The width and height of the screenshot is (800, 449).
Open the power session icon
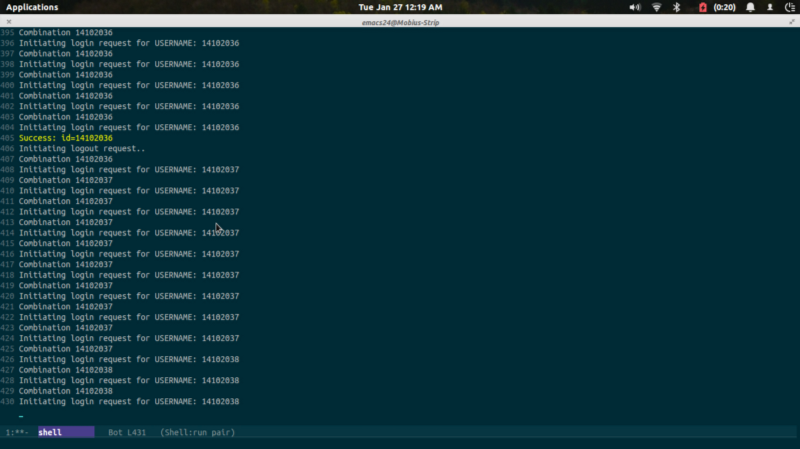[x=790, y=7]
